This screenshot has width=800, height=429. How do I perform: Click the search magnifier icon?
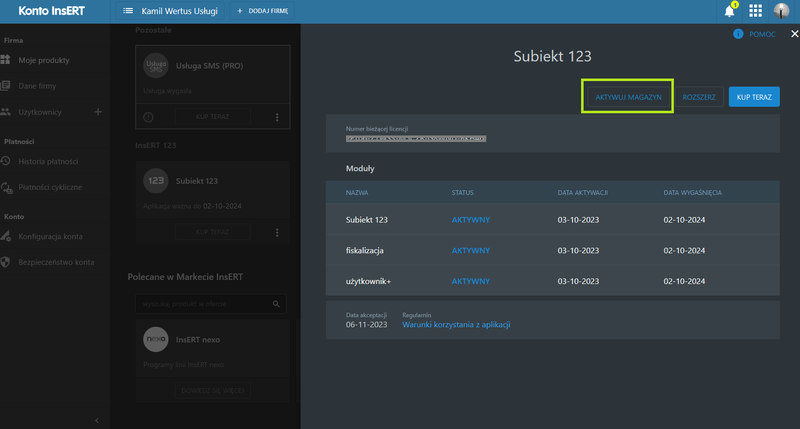(x=276, y=304)
